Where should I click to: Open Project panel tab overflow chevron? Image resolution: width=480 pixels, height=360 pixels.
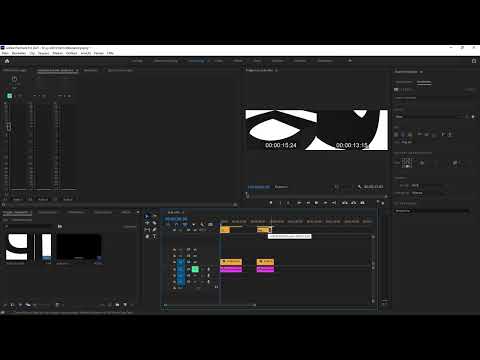click(x=137, y=212)
